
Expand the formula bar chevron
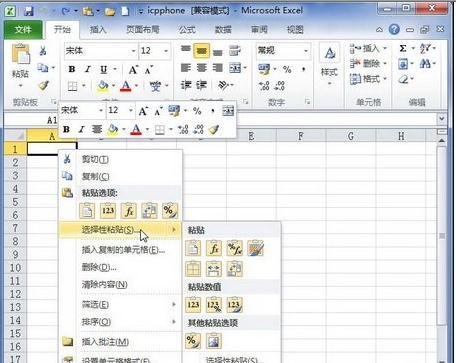442,119
